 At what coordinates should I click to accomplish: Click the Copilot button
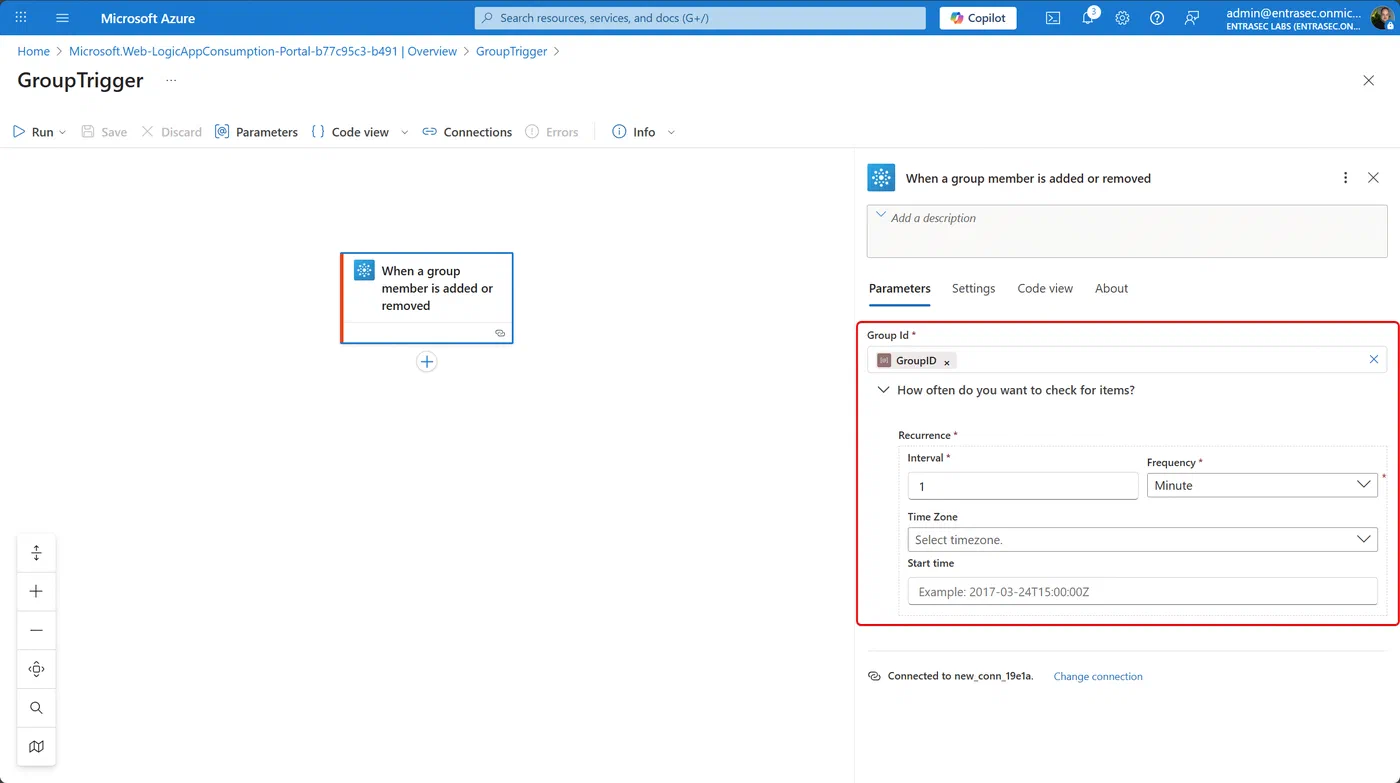(978, 18)
